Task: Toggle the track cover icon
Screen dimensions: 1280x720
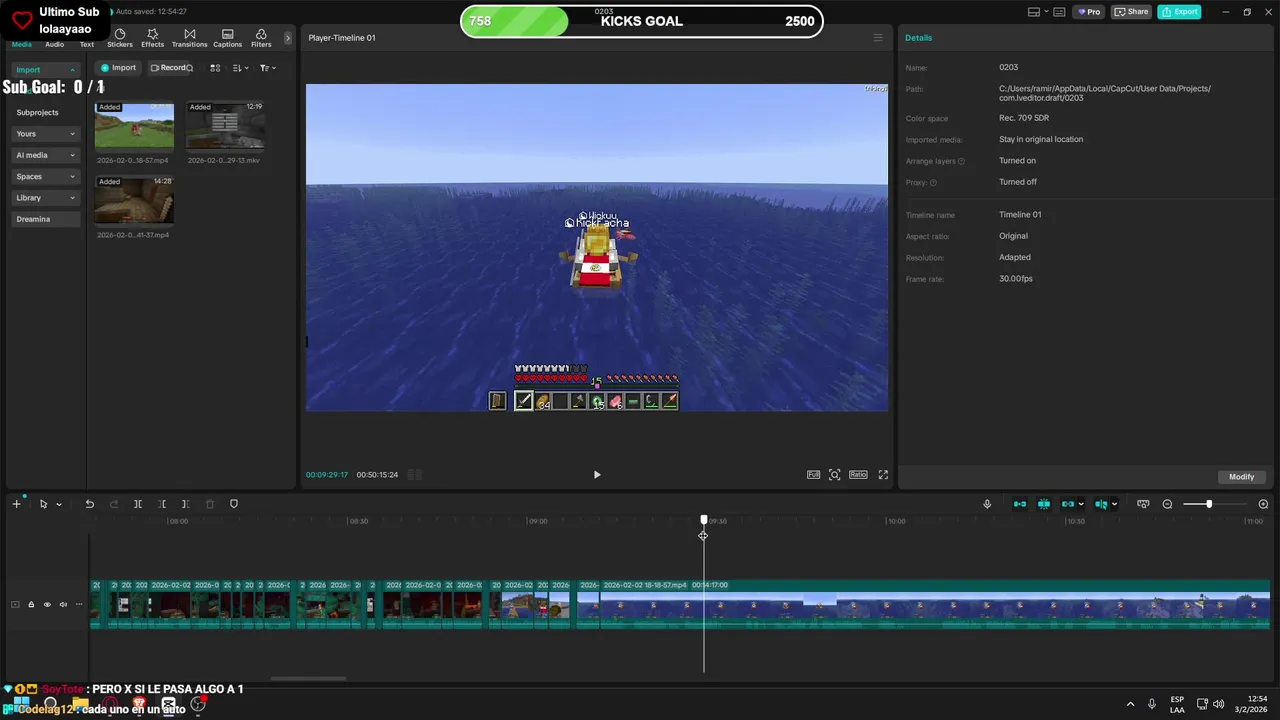Action: (x=15, y=604)
